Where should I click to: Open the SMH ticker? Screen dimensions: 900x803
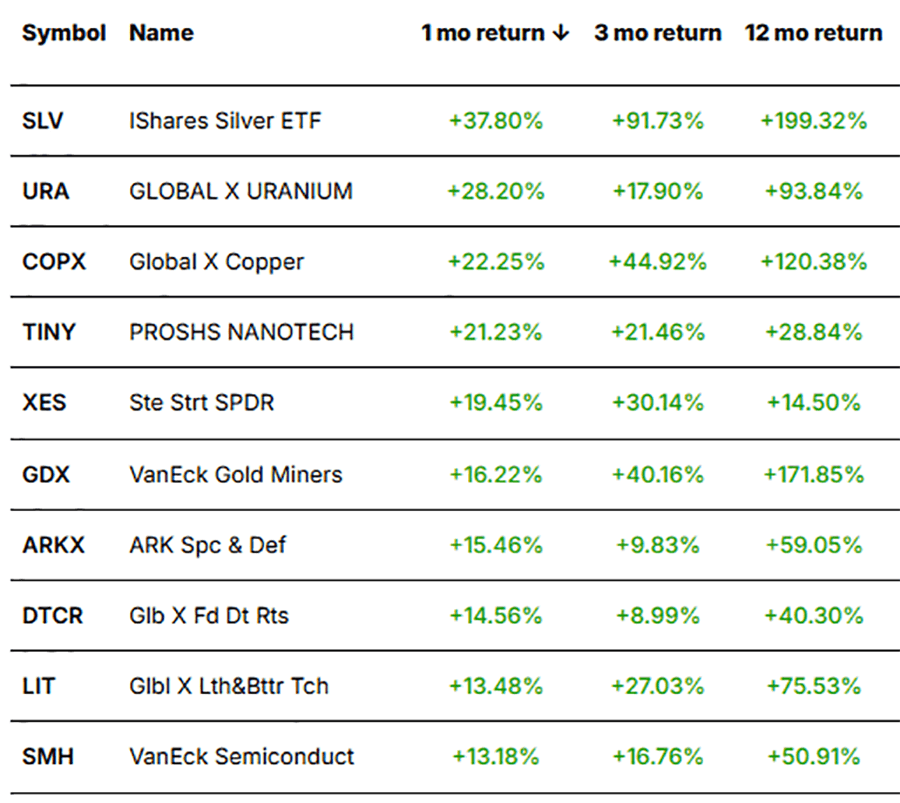pos(45,756)
